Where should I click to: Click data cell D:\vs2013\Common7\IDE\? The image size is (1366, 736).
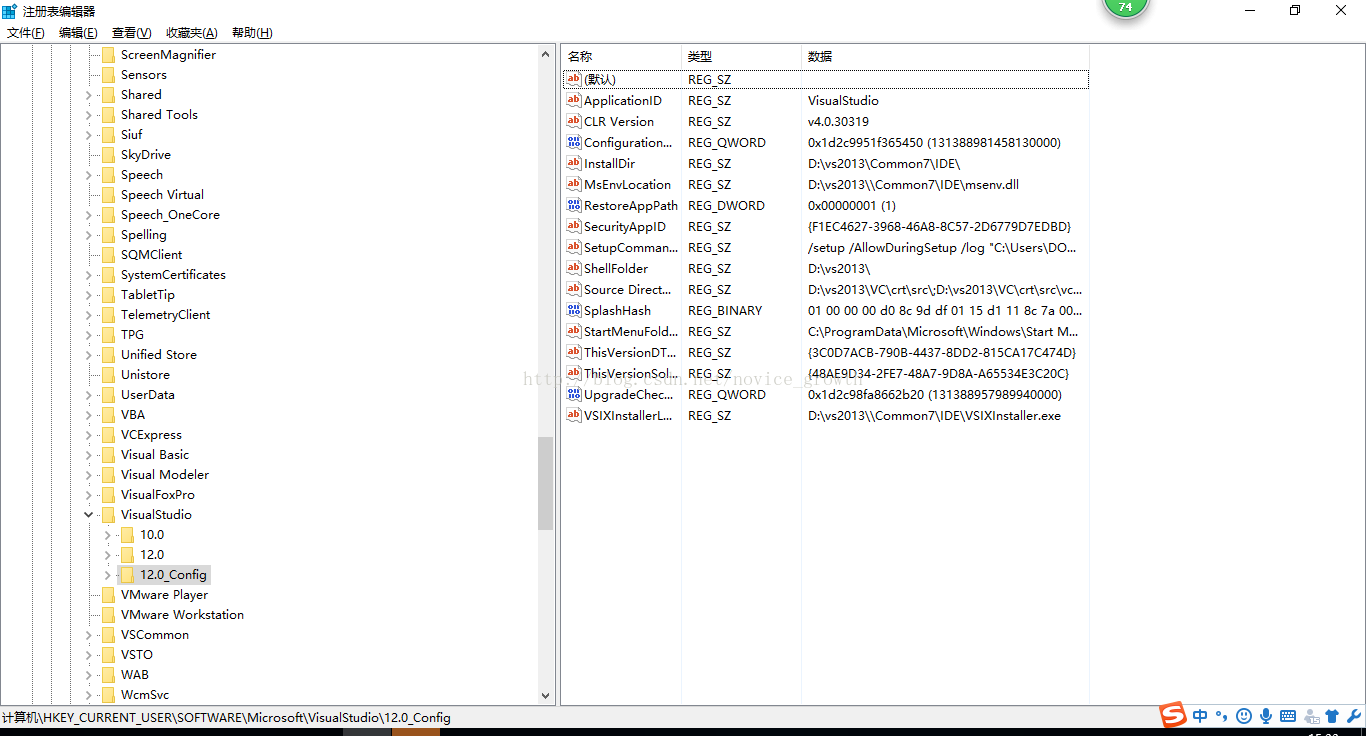click(x=884, y=163)
